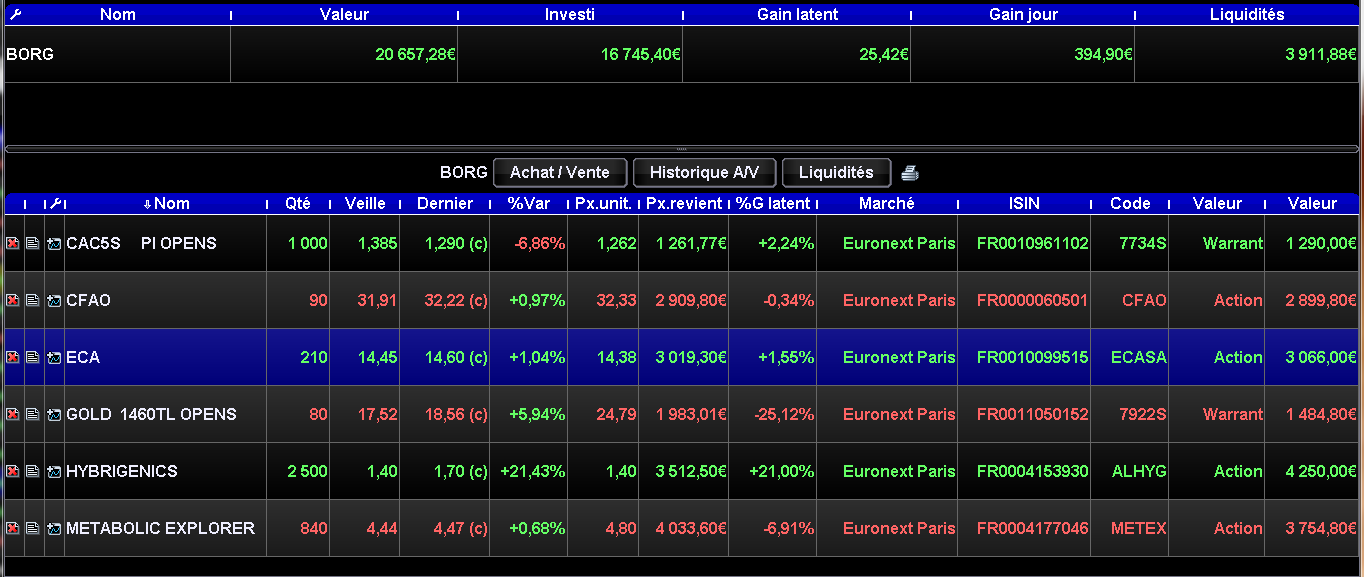Sort positions by the Nom column header
1364x577 pixels.
coord(166,203)
